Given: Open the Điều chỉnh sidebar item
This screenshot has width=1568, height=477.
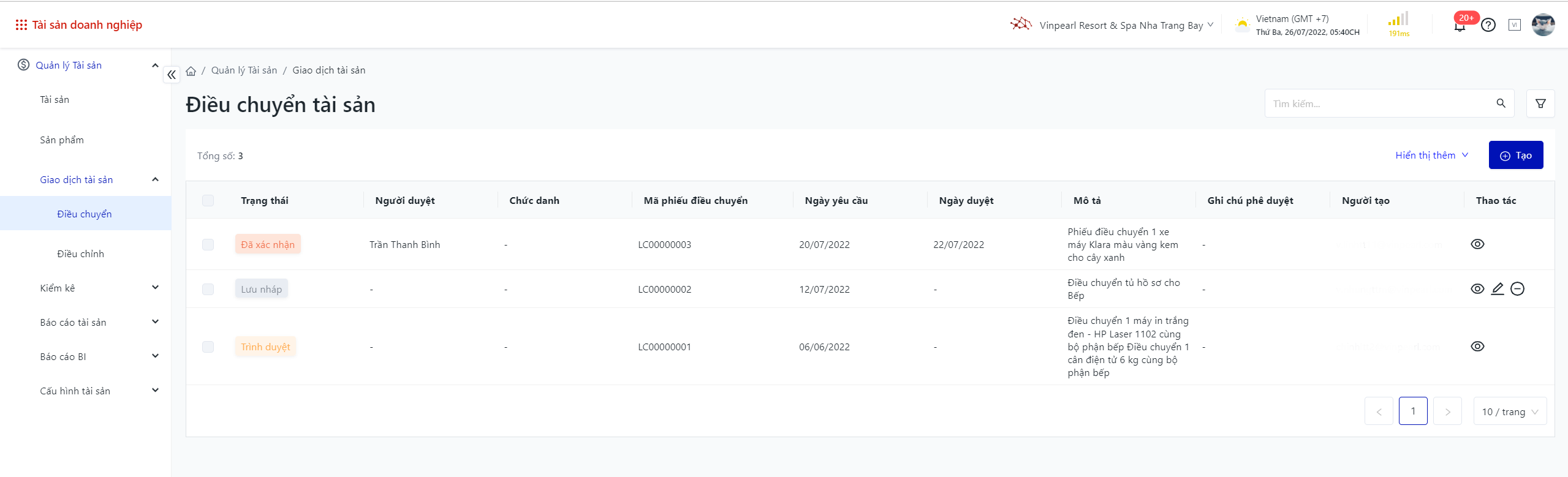Looking at the screenshot, I should click(80, 254).
